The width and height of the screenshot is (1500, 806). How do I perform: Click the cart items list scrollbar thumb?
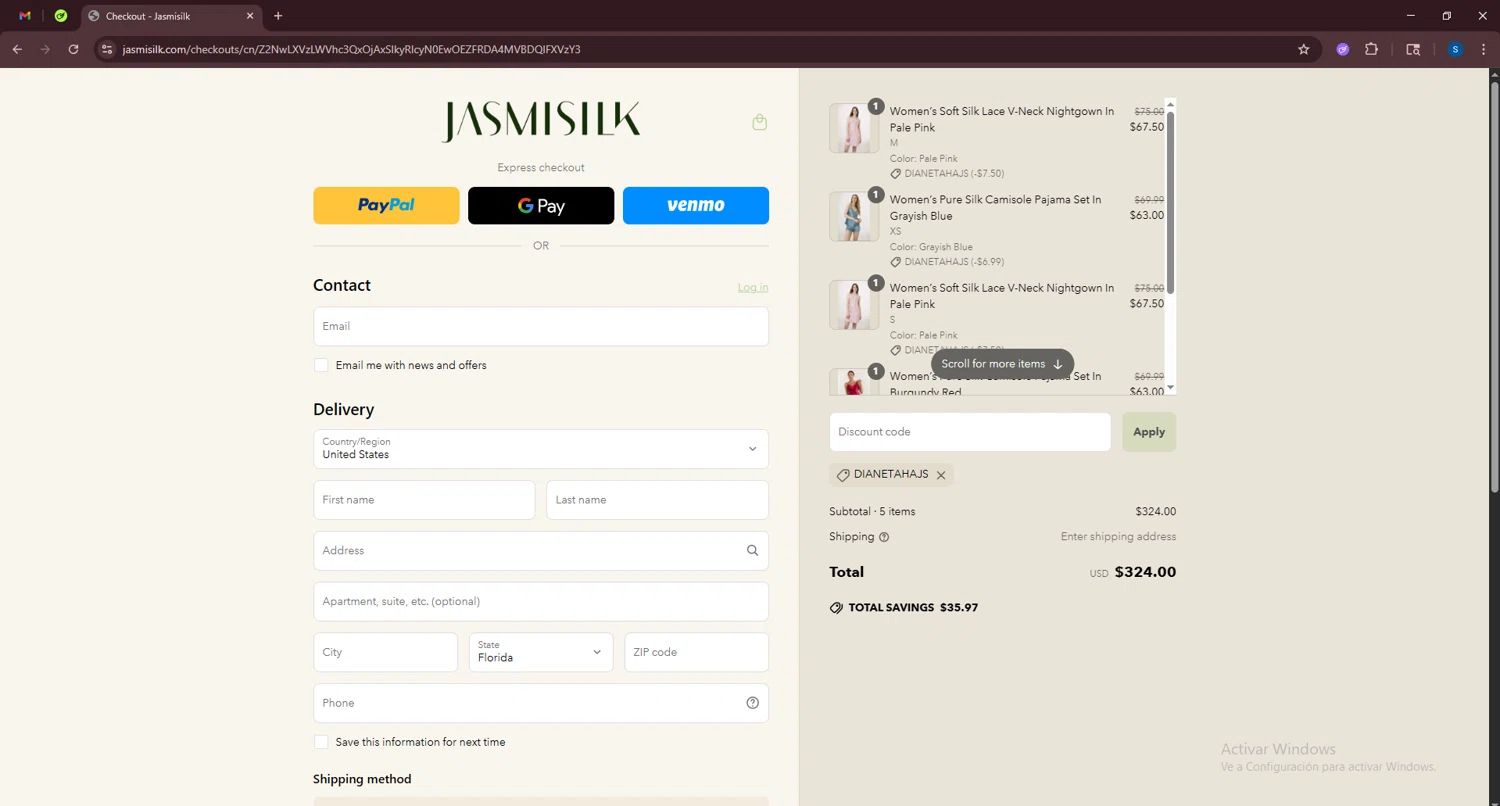[x=1171, y=202]
